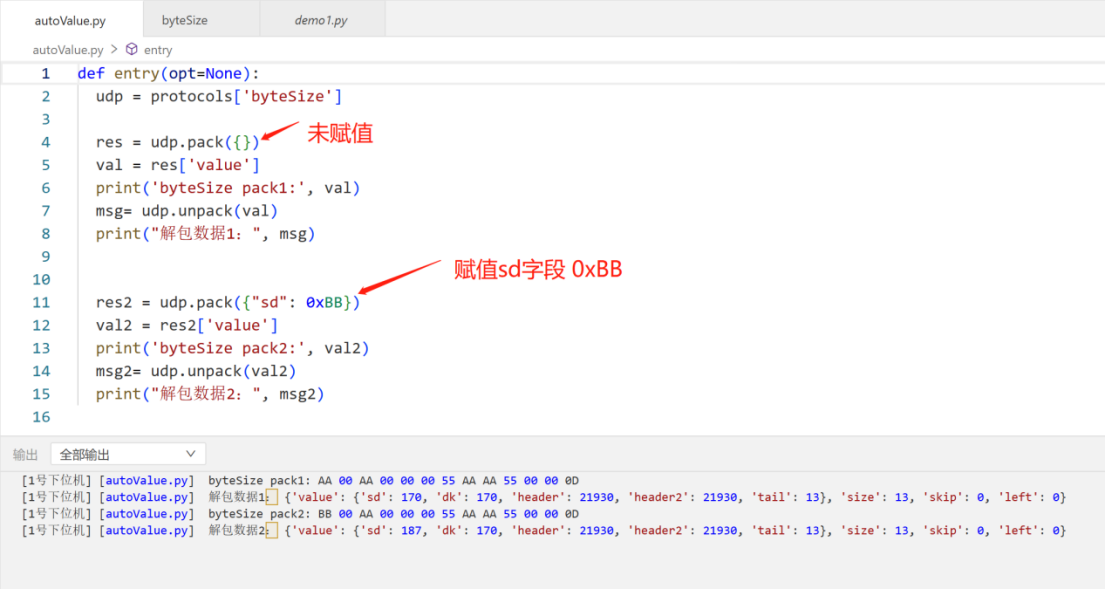Click line number 4 in the gutter
This screenshot has width=1106, height=589.
(x=45, y=142)
